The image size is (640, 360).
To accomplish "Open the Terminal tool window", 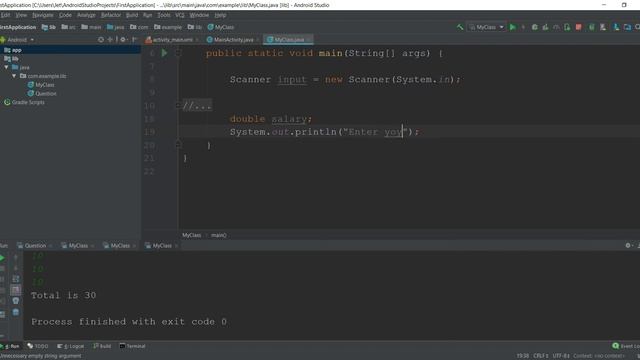I will point(133,346).
